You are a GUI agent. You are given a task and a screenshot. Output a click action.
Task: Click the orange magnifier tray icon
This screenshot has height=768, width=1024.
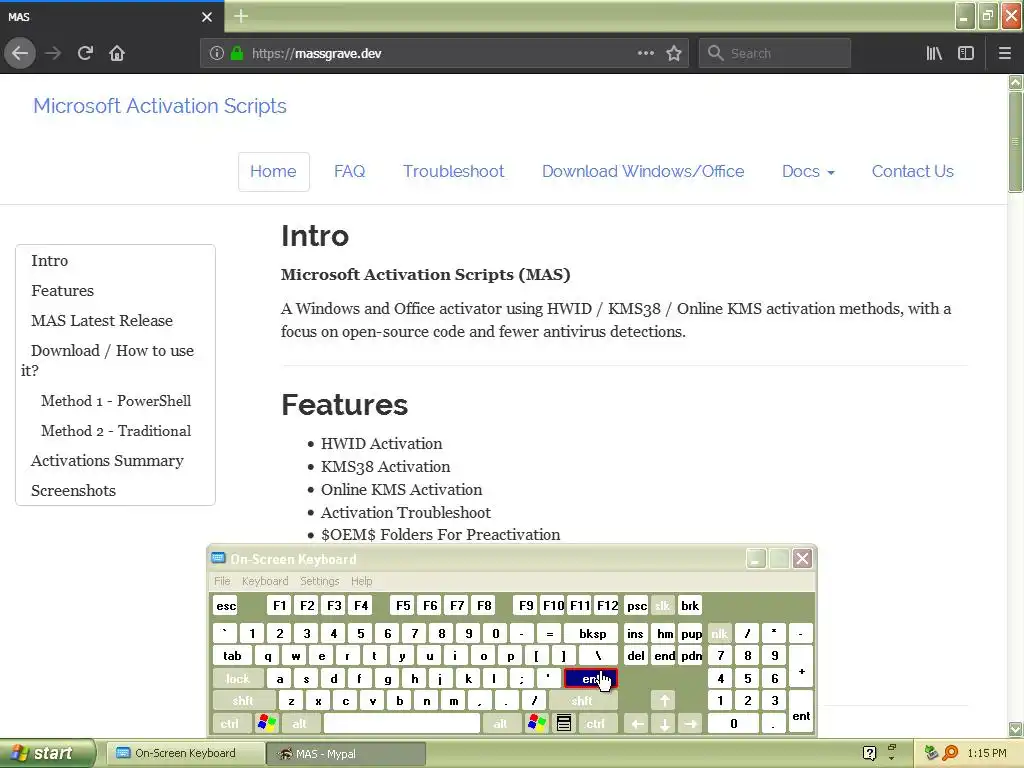click(x=950, y=753)
